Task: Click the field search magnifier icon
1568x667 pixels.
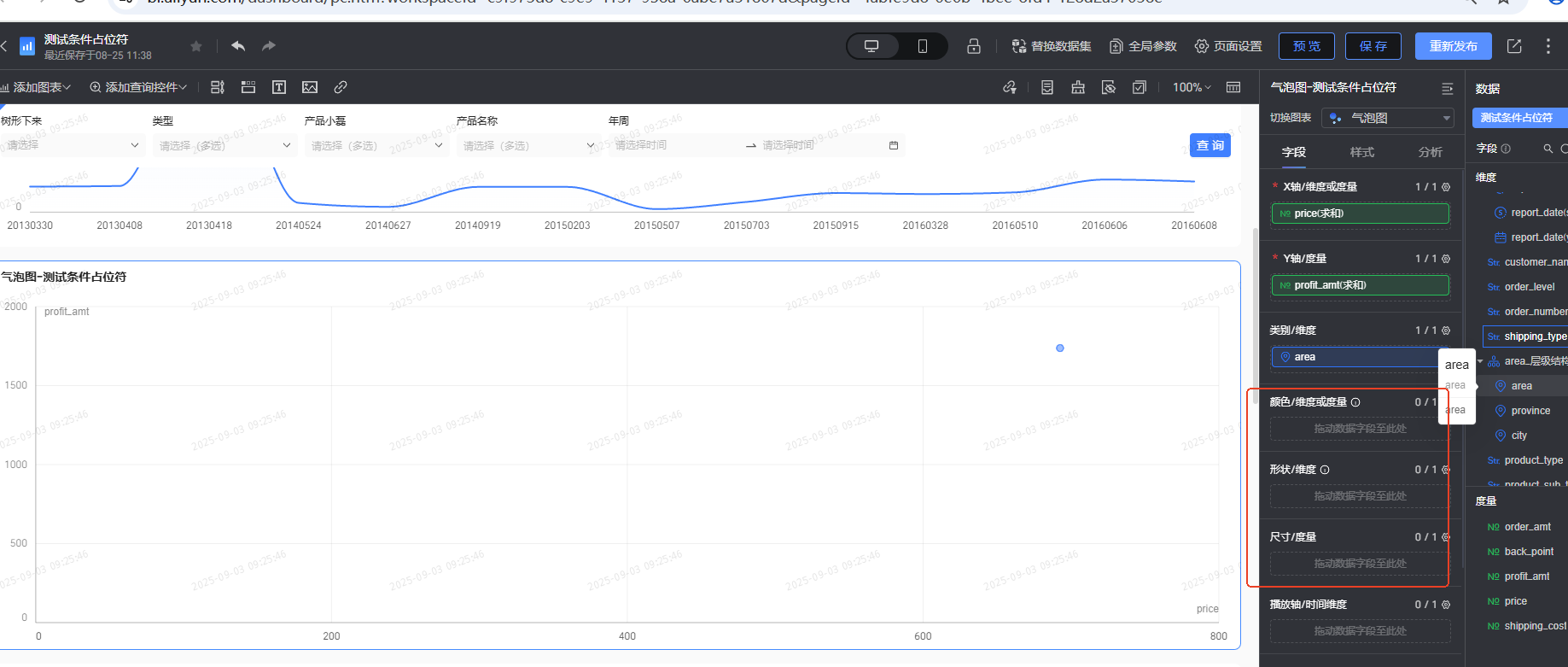Action: tap(1548, 149)
